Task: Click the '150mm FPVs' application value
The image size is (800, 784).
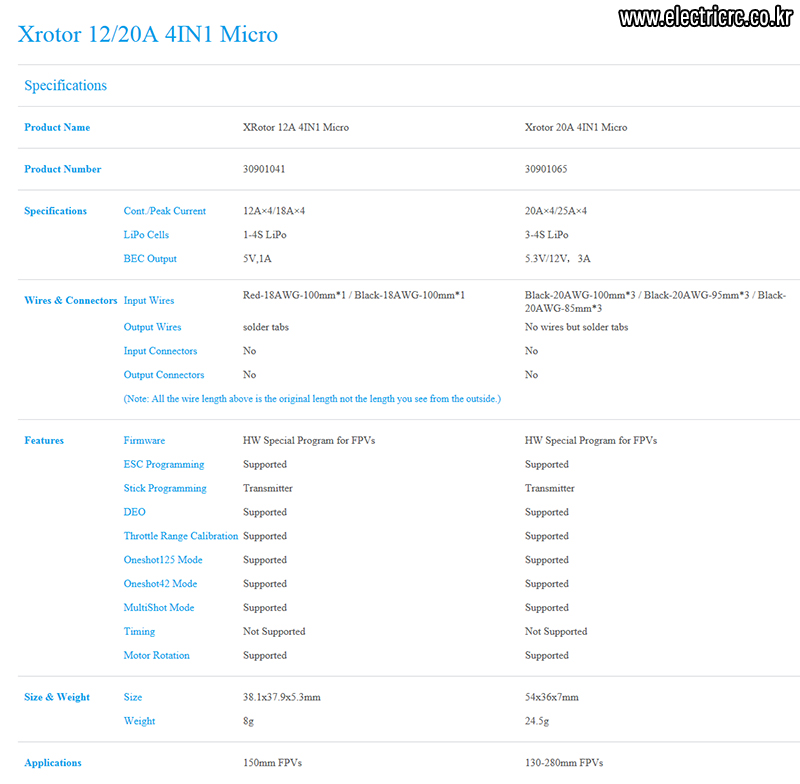Action: click(272, 763)
